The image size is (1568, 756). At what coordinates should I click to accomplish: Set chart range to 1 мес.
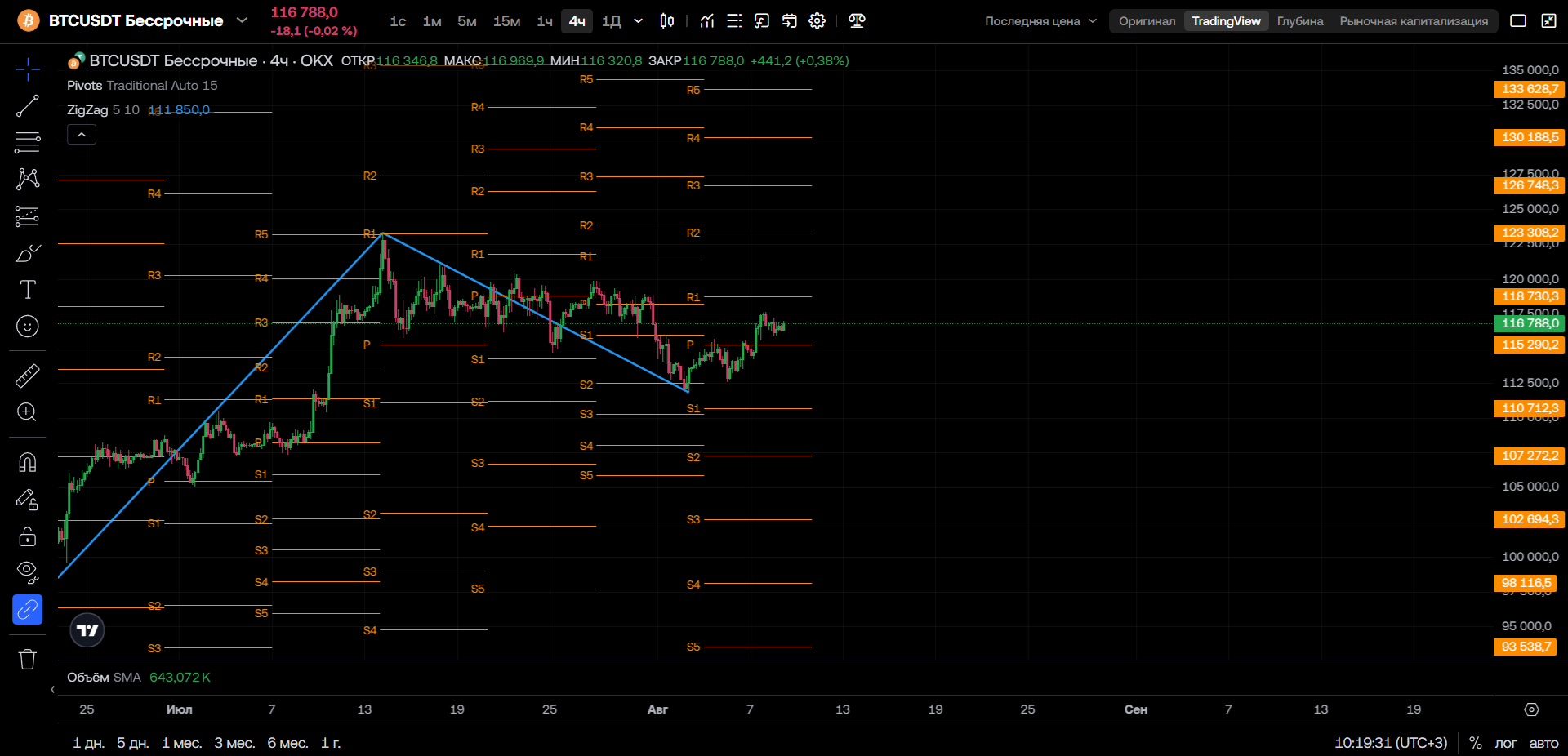(x=181, y=743)
